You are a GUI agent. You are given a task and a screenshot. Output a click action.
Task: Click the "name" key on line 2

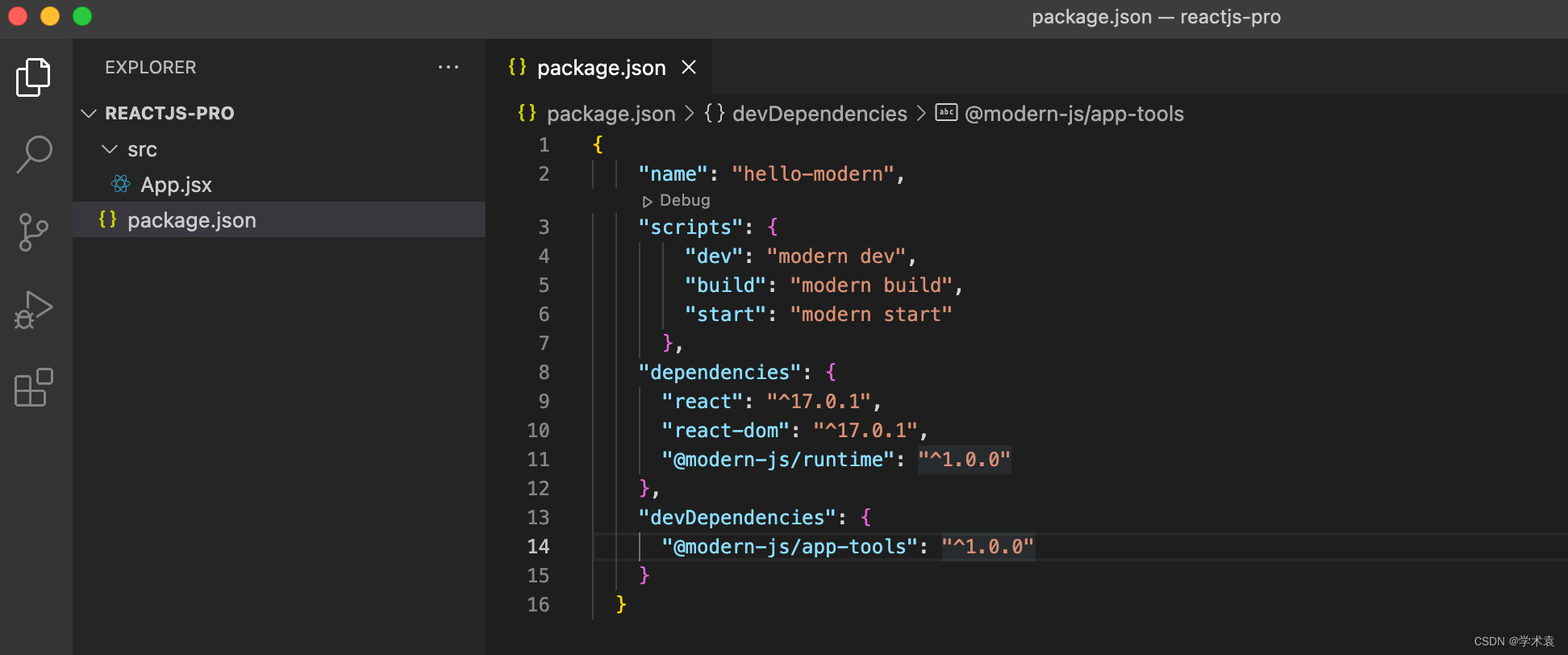673,173
